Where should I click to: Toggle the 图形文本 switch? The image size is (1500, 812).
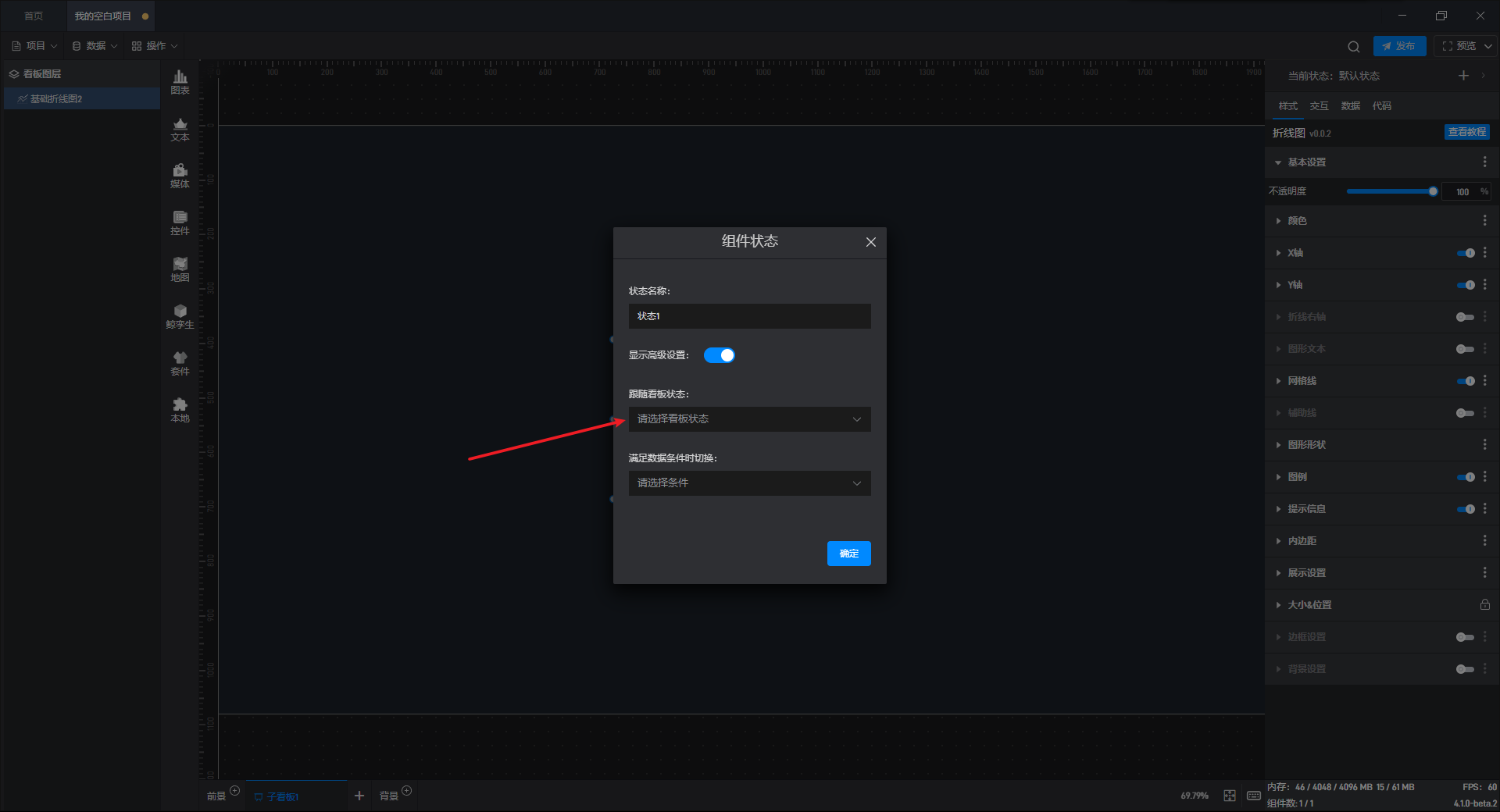pyautogui.click(x=1466, y=349)
